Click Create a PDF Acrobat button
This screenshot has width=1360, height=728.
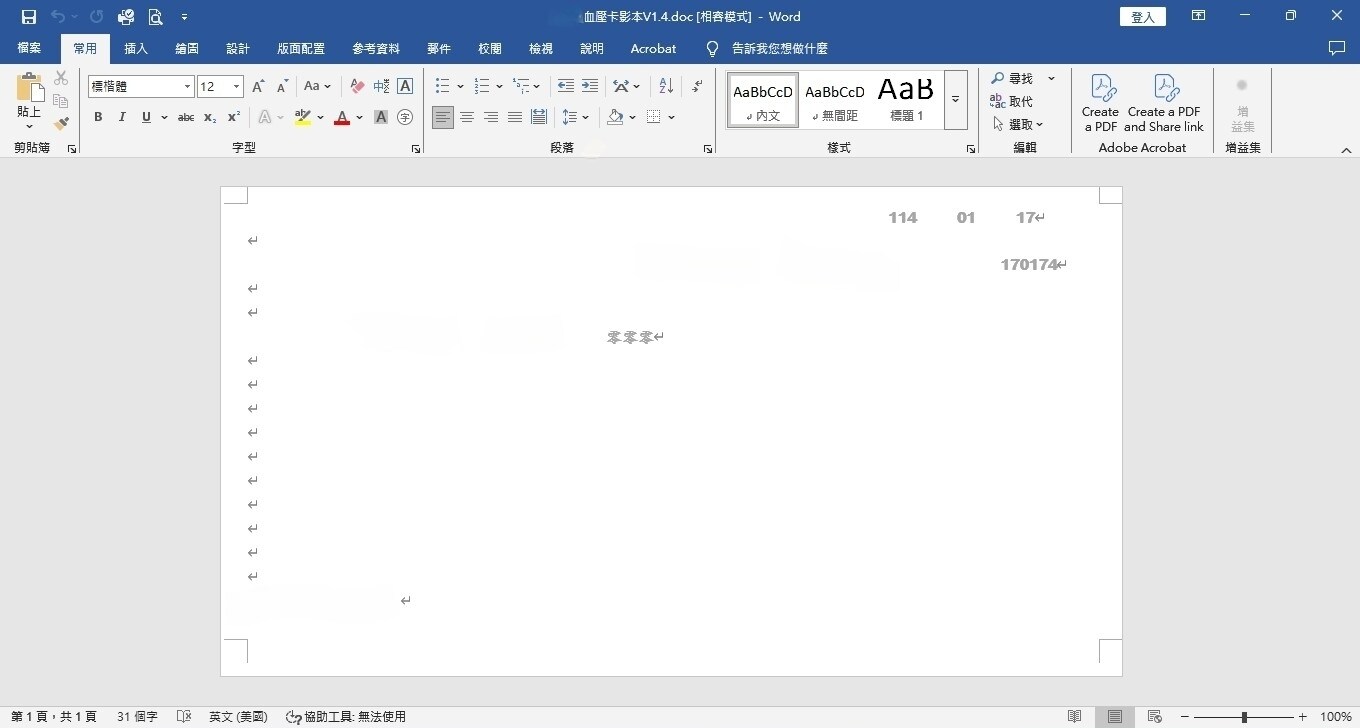coord(1100,102)
